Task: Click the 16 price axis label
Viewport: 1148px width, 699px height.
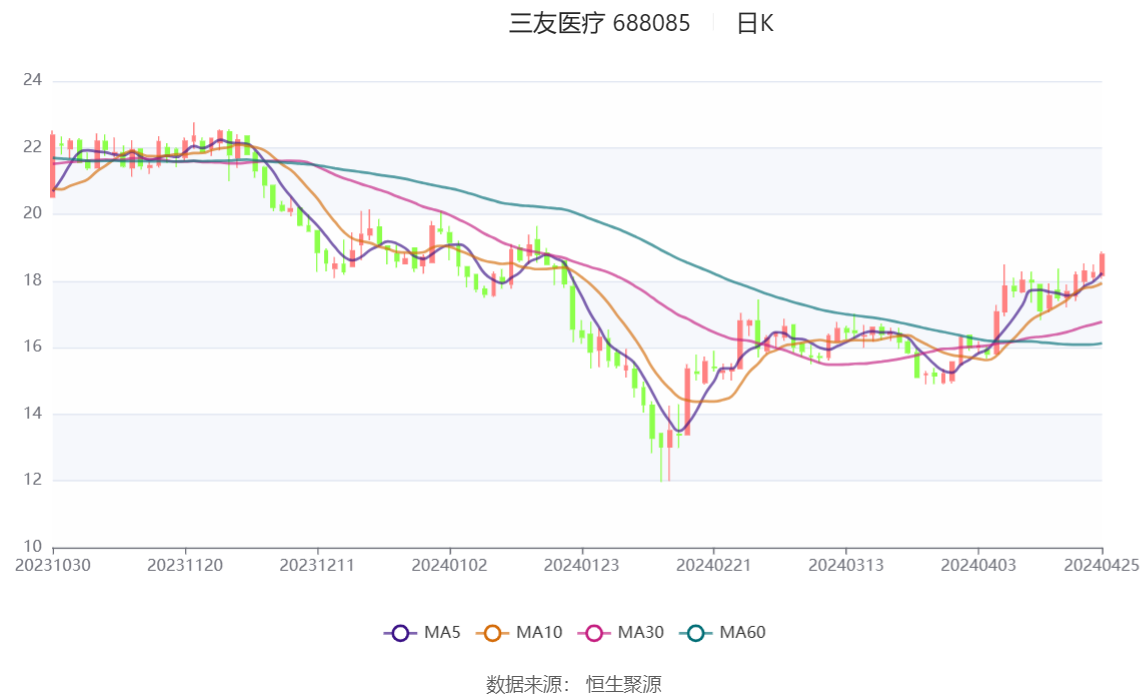Action: (x=32, y=346)
